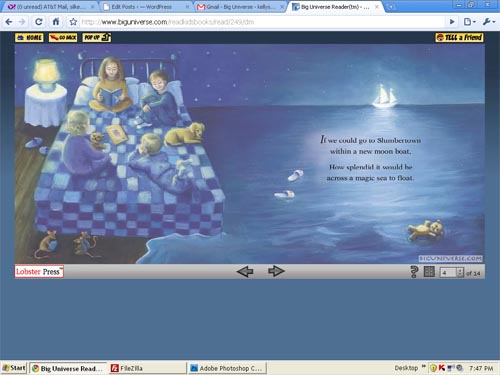
Task: Open the question mark help icon
Action: [x=414, y=272]
